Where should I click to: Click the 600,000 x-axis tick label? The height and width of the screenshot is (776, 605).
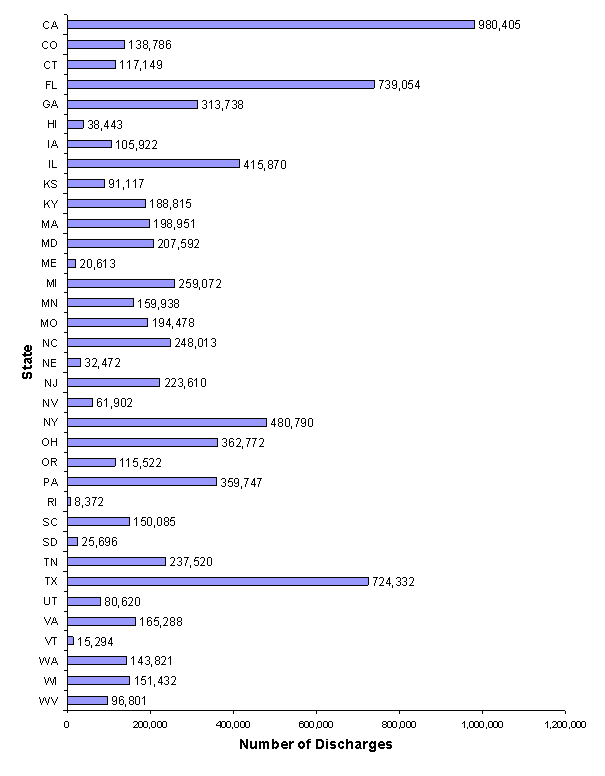click(316, 723)
